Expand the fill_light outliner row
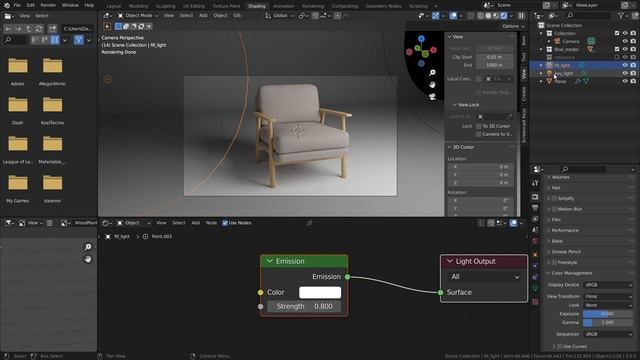The height and width of the screenshot is (360, 640). (541, 65)
